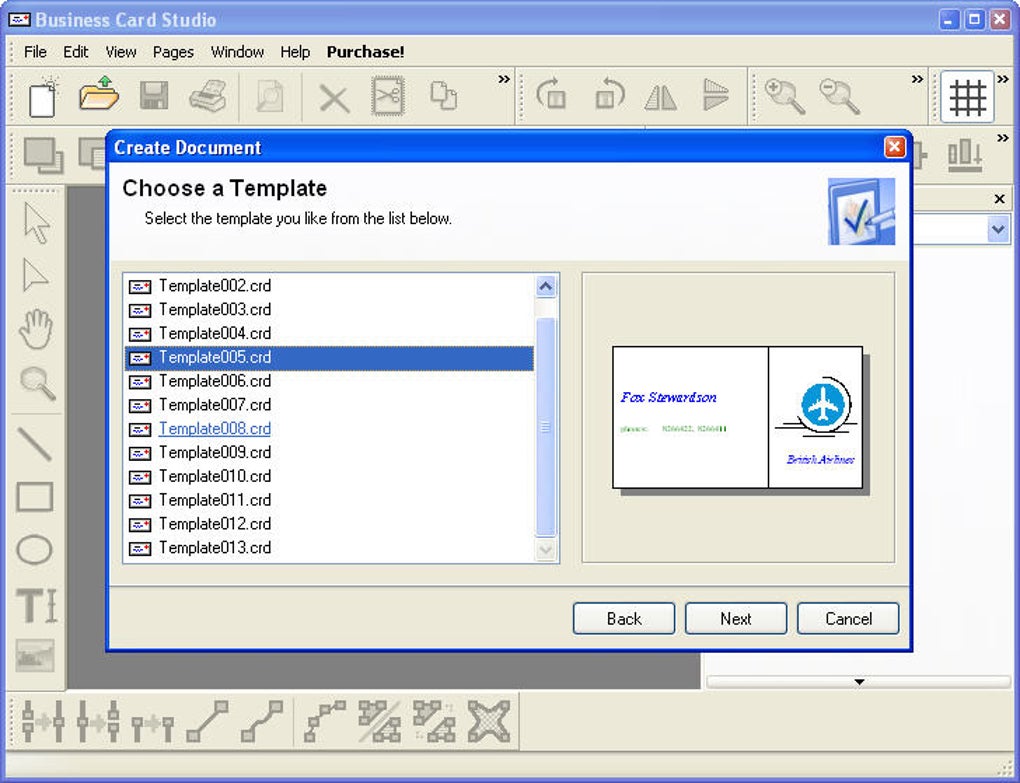The height and width of the screenshot is (783, 1020).
Task: Click the Cancel button
Action: [848, 618]
